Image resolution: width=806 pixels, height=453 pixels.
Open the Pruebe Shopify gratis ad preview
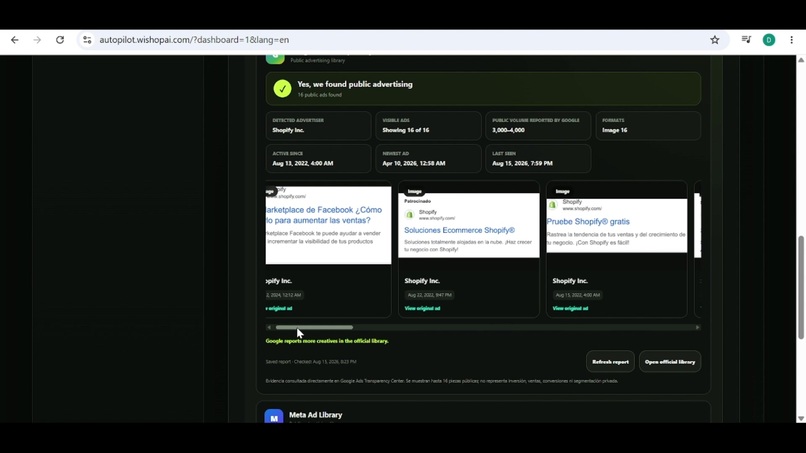click(616, 225)
